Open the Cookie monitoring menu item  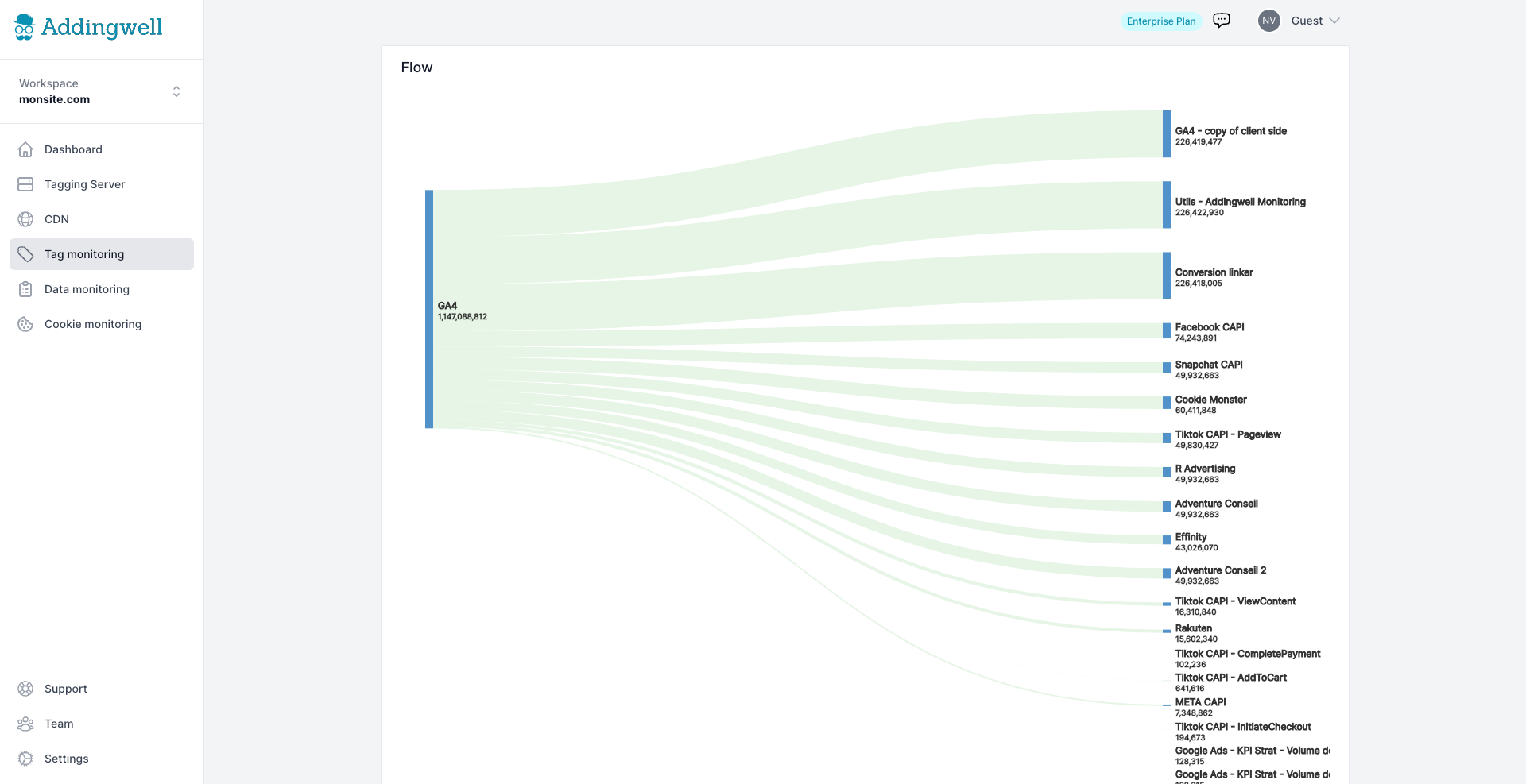pos(102,324)
